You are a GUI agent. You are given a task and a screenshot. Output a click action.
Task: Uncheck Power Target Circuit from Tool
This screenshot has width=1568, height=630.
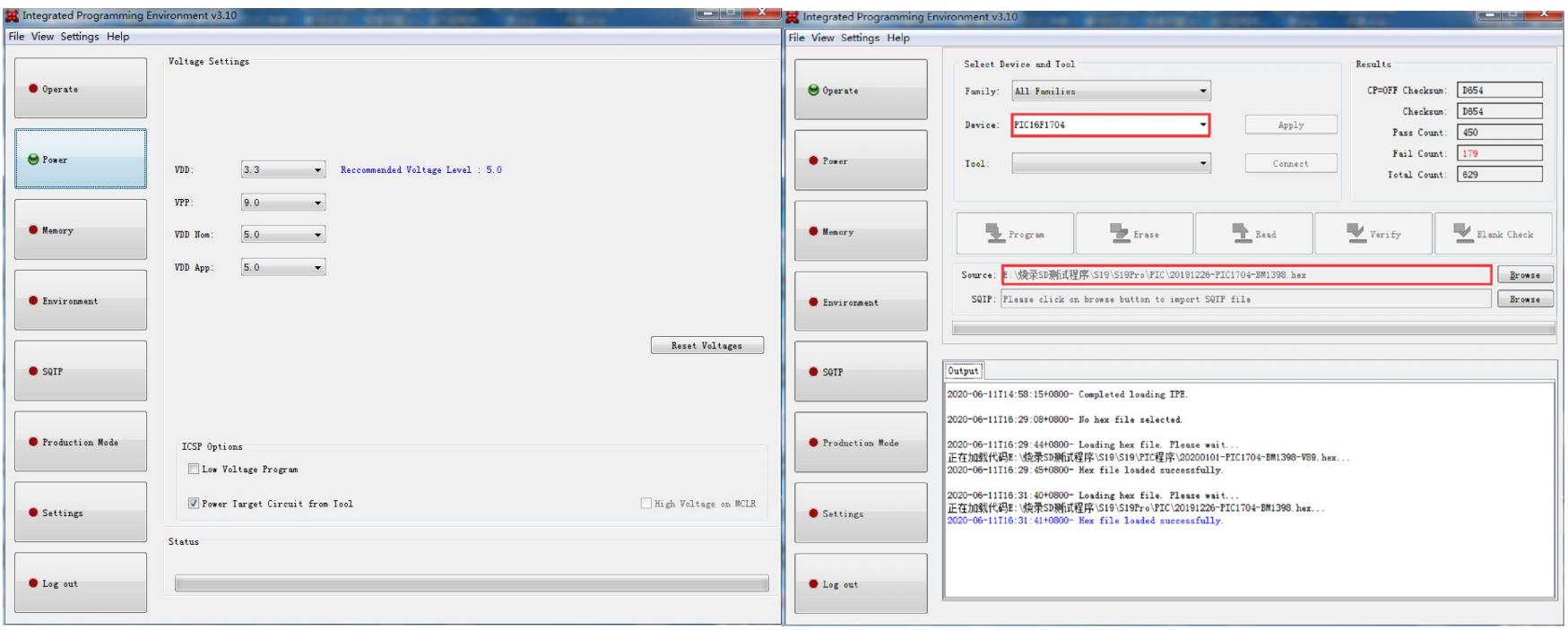pos(193,504)
